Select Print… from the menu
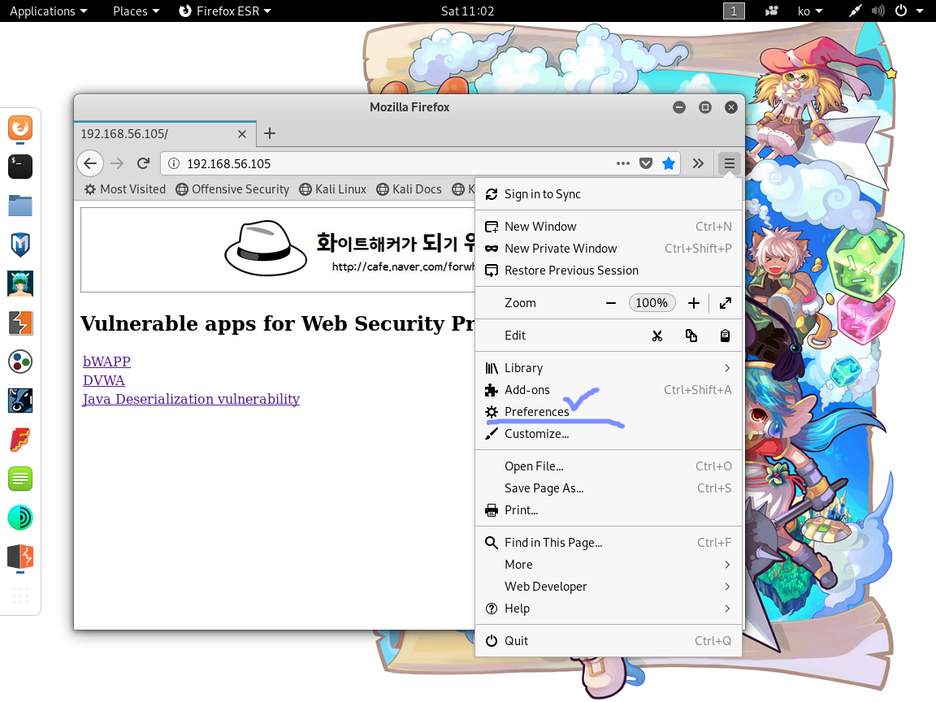Viewport: 936px width, 702px height. [x=608, y=510]
